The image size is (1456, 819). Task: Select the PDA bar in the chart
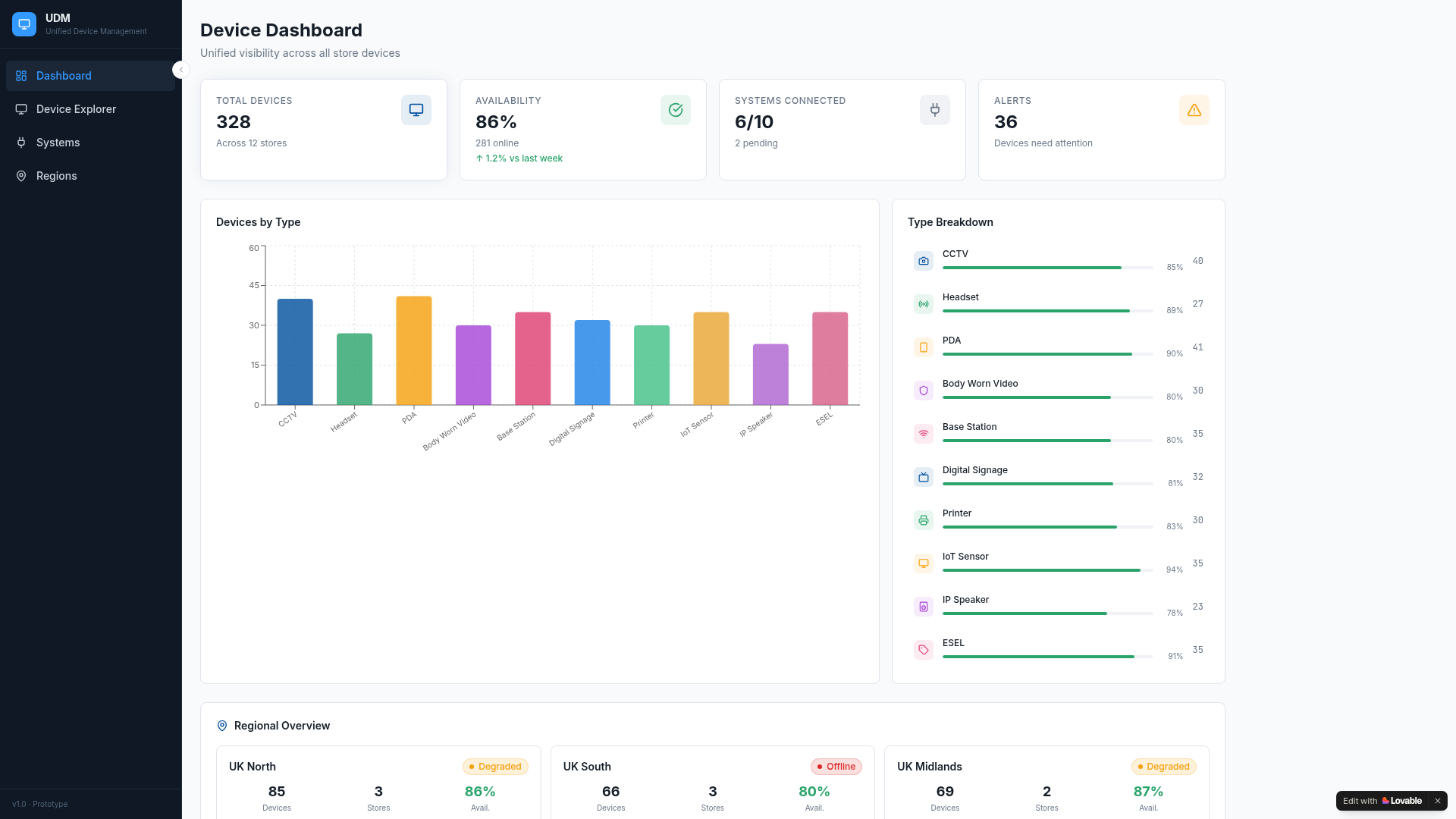point(414,350)
